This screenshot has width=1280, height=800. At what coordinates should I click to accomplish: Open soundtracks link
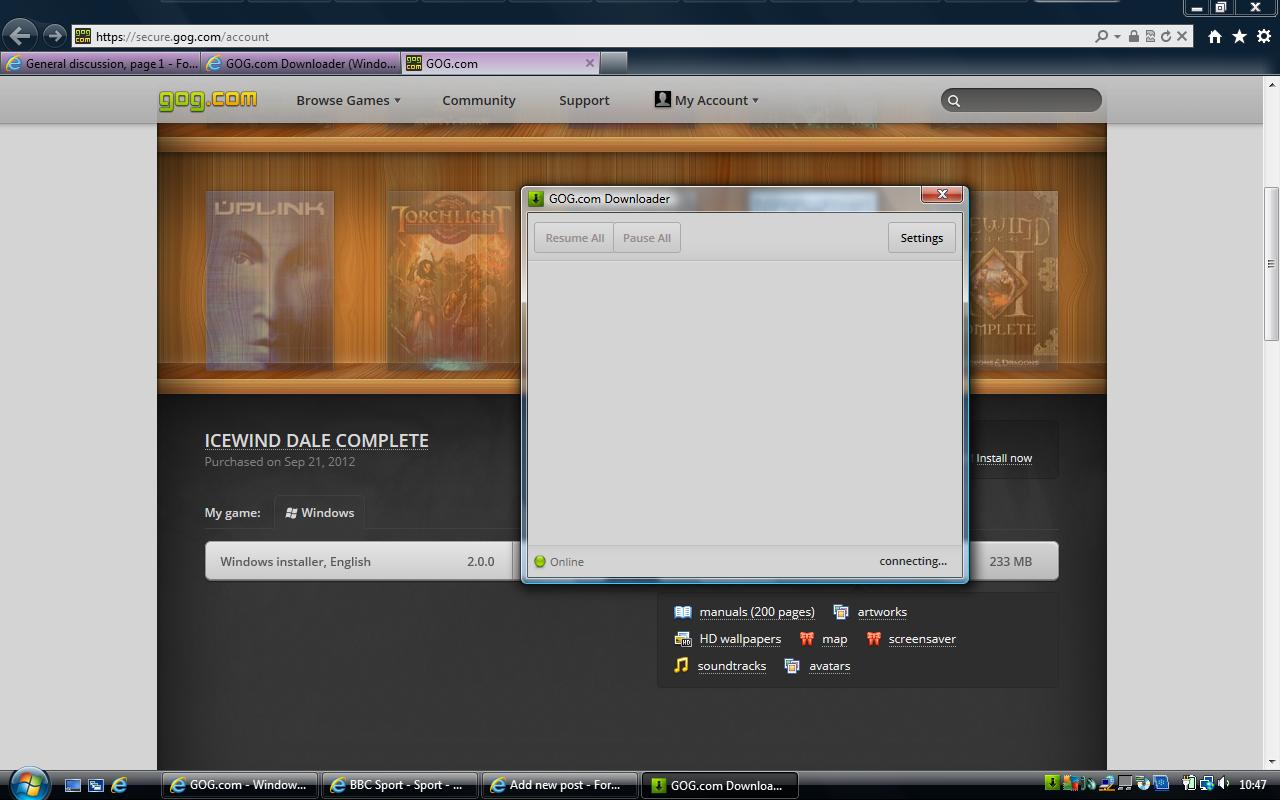(732, 666)
